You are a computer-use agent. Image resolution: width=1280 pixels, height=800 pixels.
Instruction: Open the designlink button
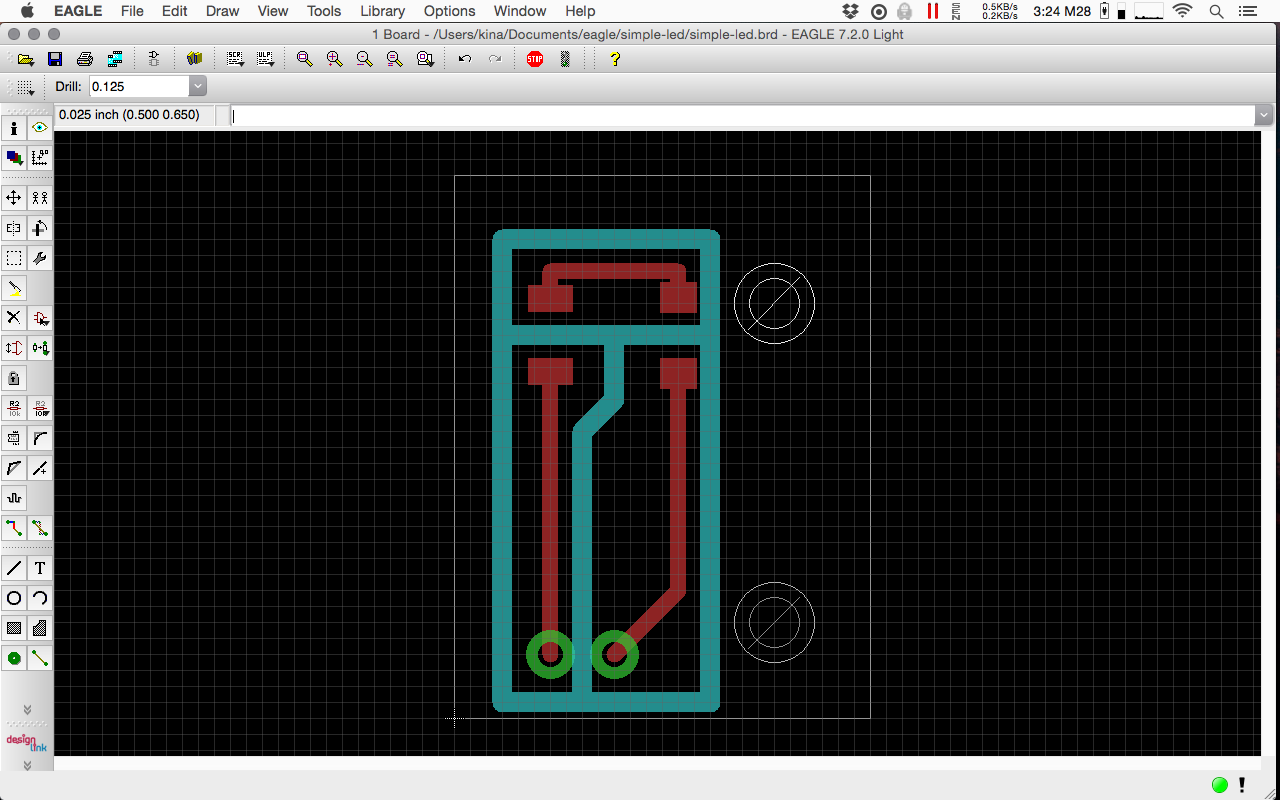coord(27,742)
